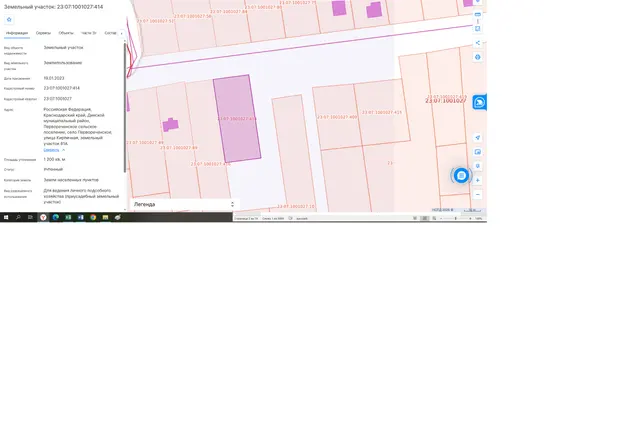The width and height of the screenshot is (640, 430).
Task: Click cadastral number value 23:07:1001027:414
Action: coord(62,88)
